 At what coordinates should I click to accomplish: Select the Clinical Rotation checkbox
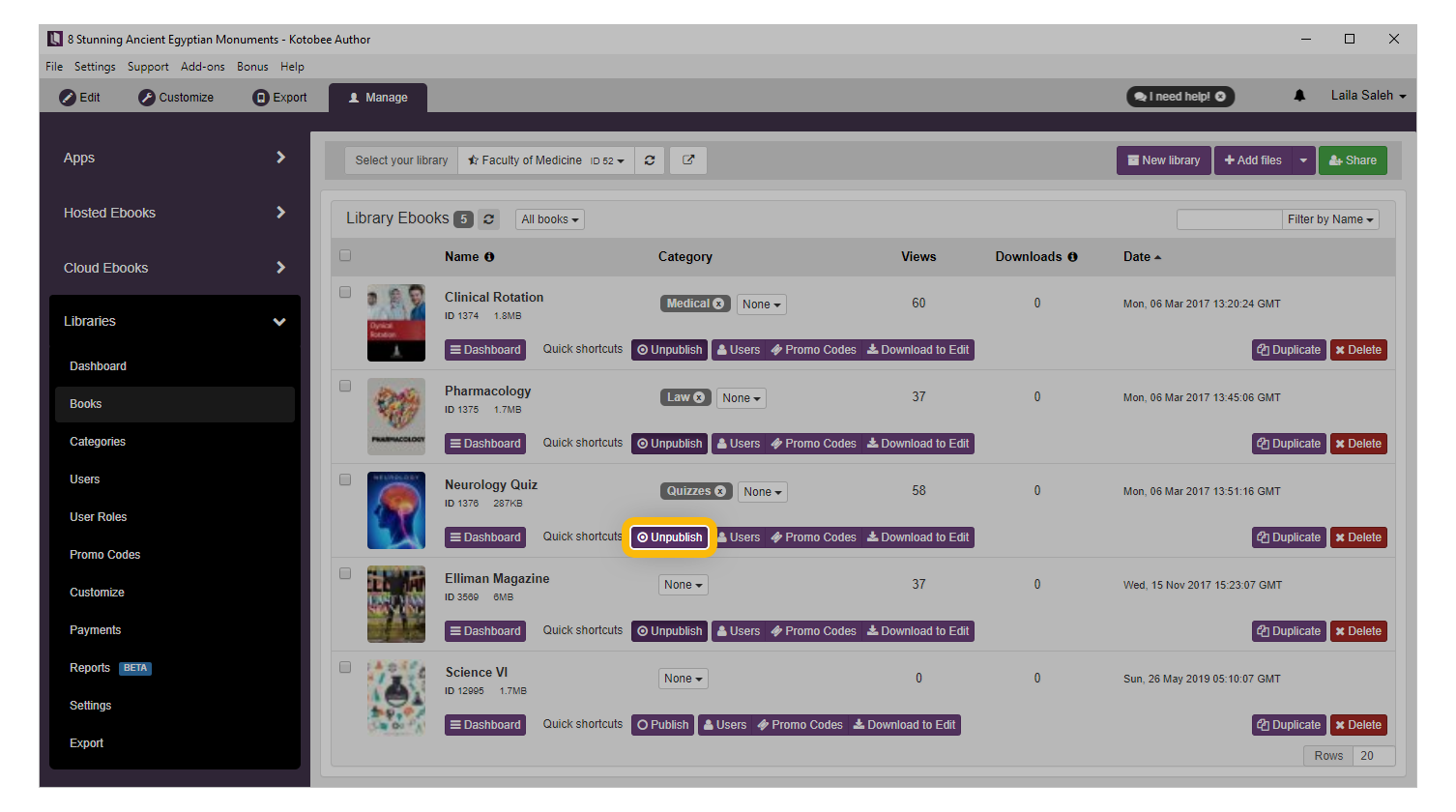[345, 292]
